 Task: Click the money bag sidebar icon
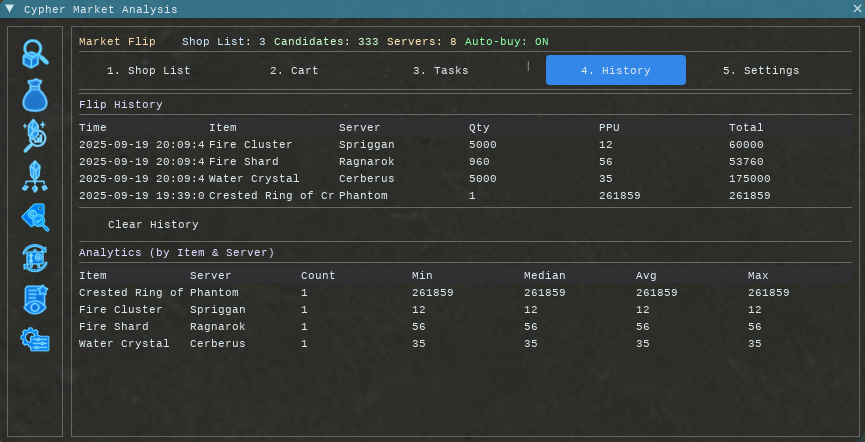pyautogui.click(x=35, y=95)
